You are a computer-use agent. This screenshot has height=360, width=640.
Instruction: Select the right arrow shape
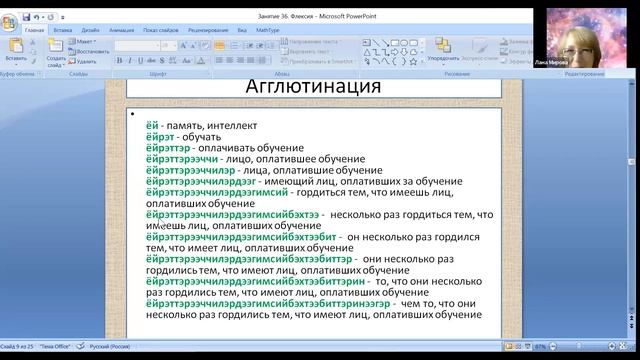[395, 52]
